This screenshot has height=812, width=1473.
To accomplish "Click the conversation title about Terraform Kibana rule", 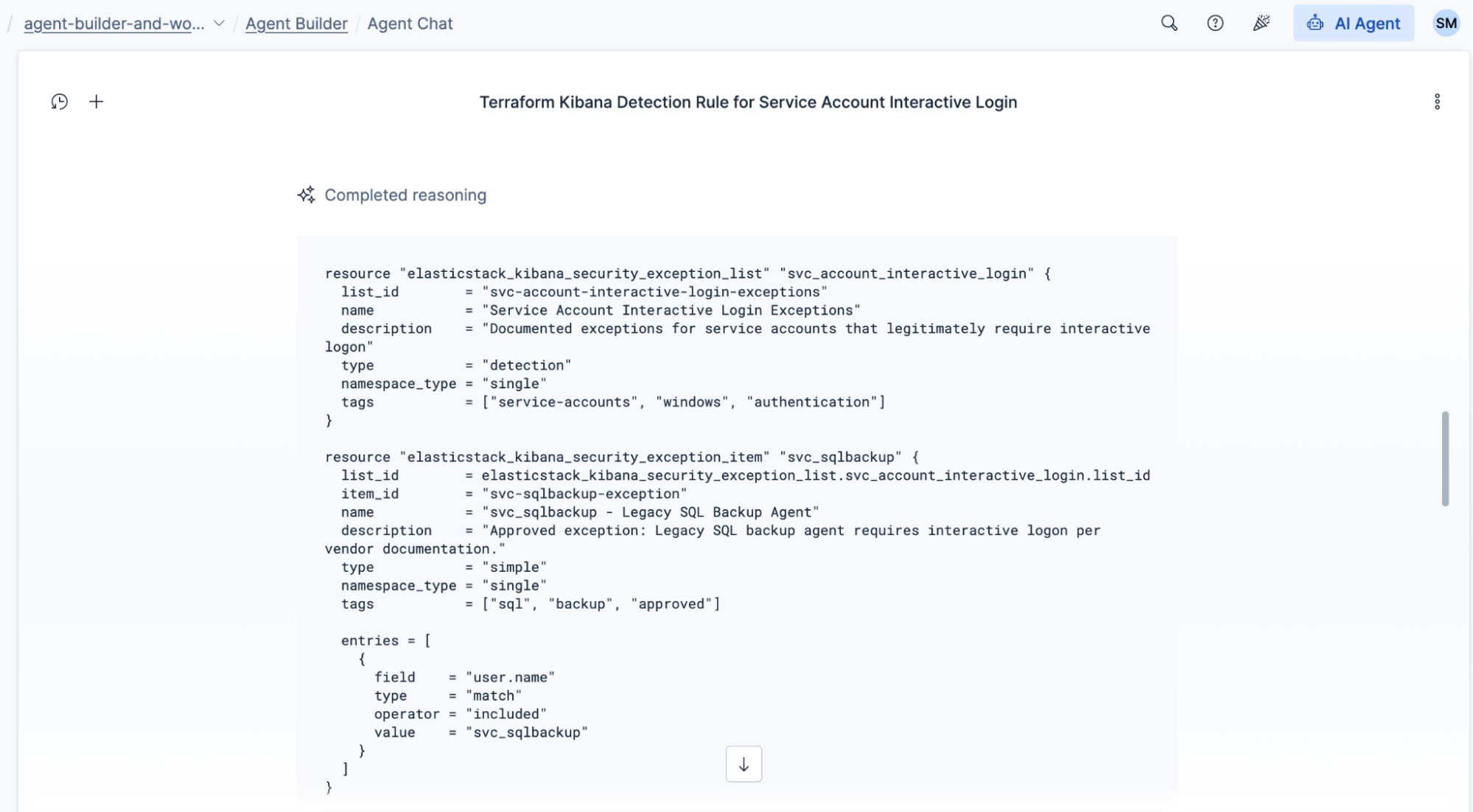I will pos(748,102).
